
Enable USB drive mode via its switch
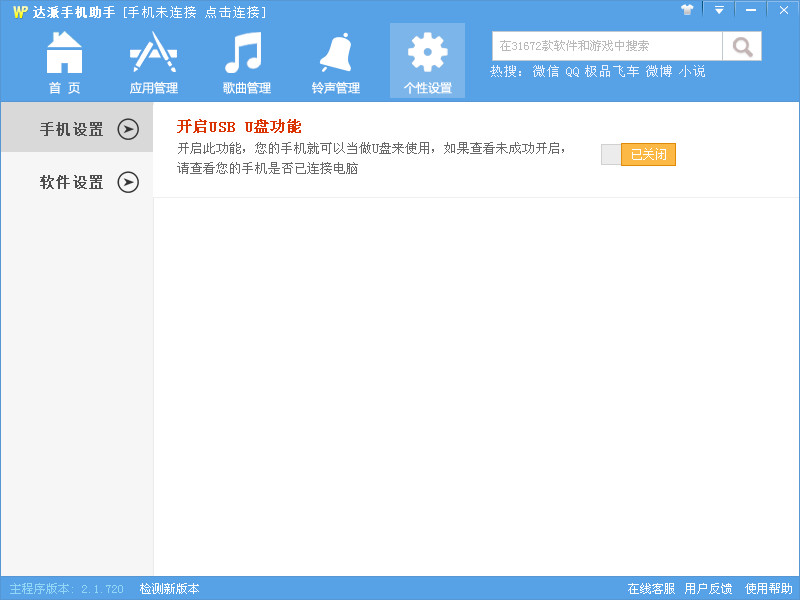[x=611, y=154]
